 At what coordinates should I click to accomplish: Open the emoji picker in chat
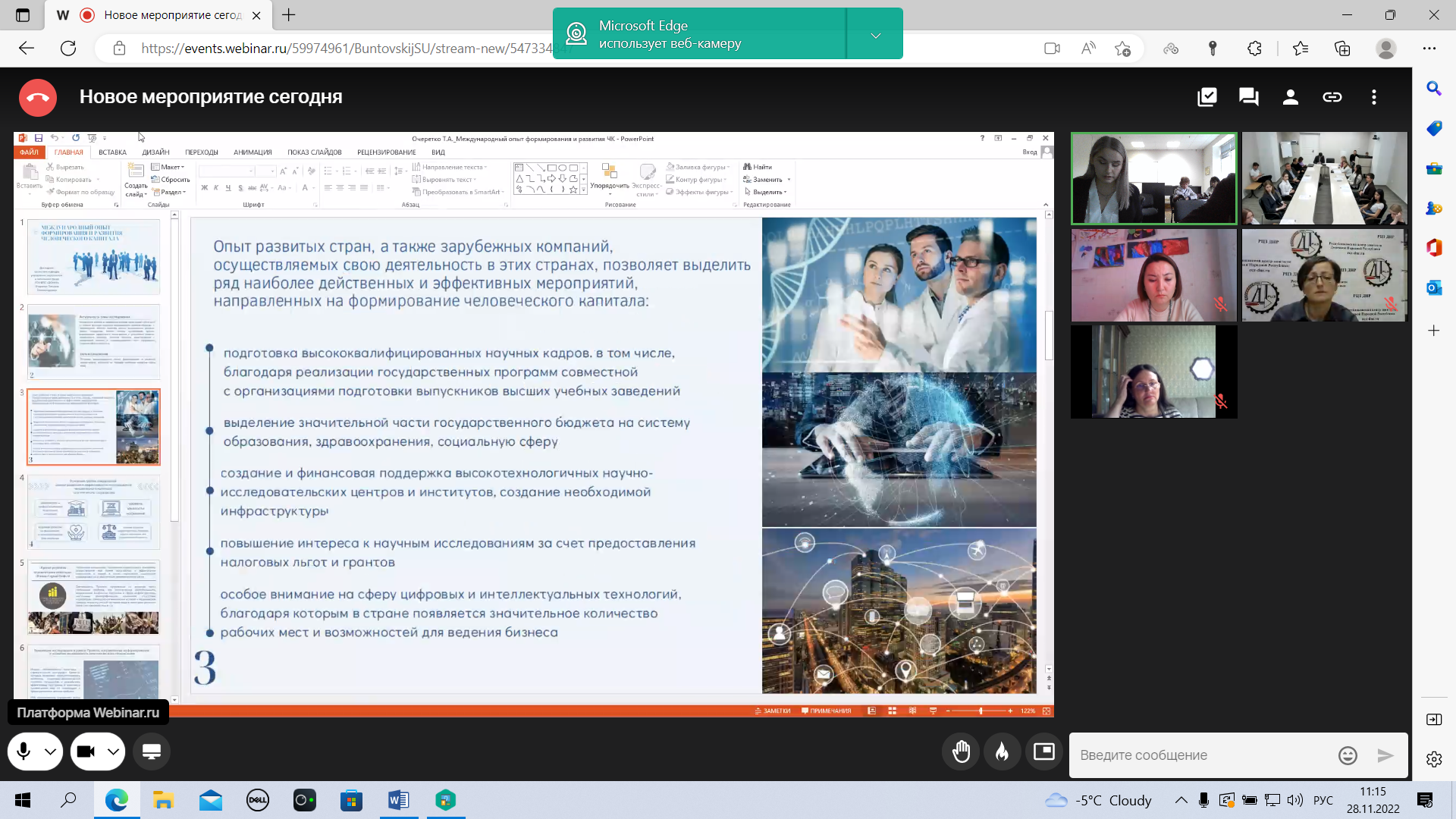[1348, 755]
